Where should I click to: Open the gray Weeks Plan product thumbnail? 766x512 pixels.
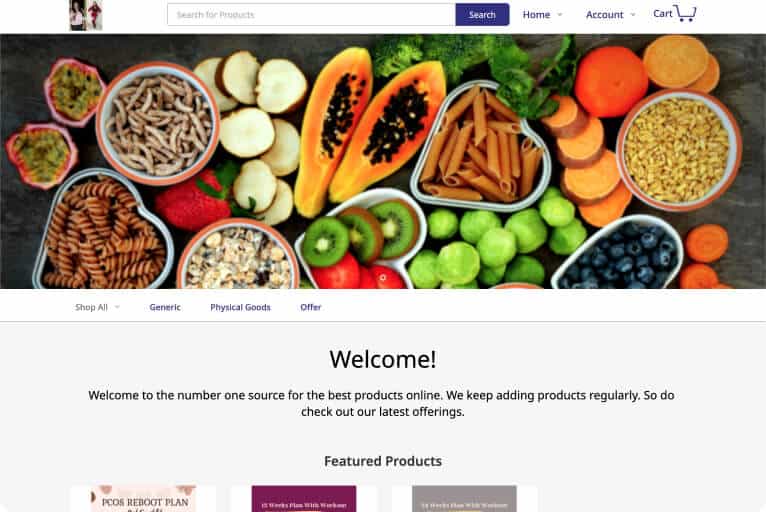point(464,499)
